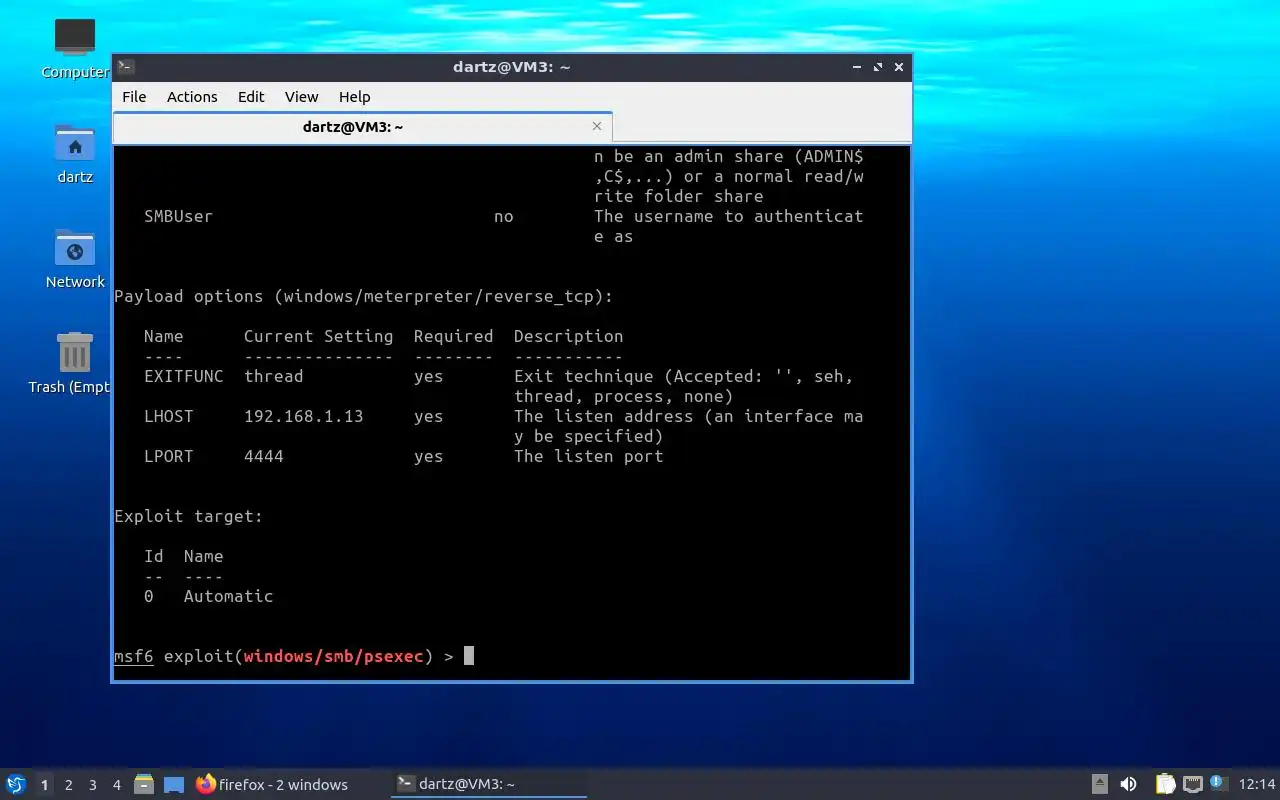Click the terminal window menu icon in title bar

(126, 67)
